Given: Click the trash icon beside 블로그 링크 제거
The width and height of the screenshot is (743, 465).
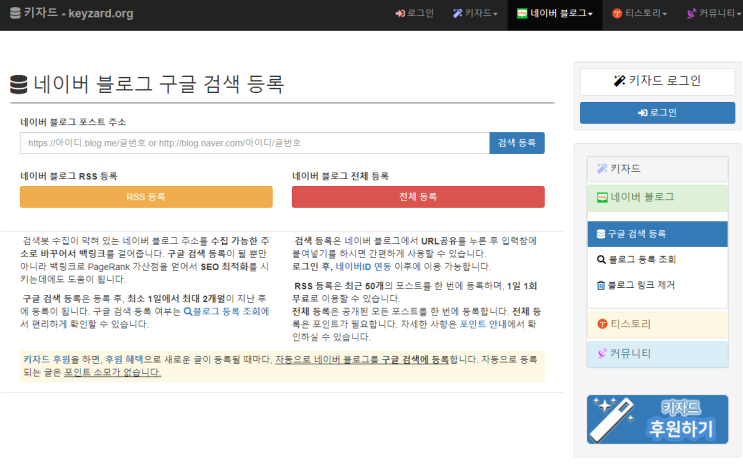Looking at the screenshot, I should (x=601, y=285).
